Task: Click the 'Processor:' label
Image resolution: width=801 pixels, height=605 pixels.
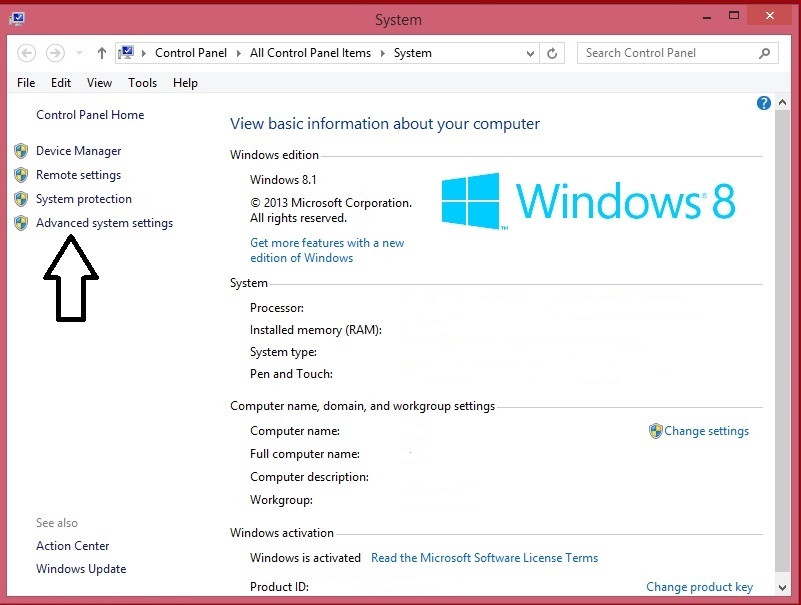Action: click(x=277, y=308)
